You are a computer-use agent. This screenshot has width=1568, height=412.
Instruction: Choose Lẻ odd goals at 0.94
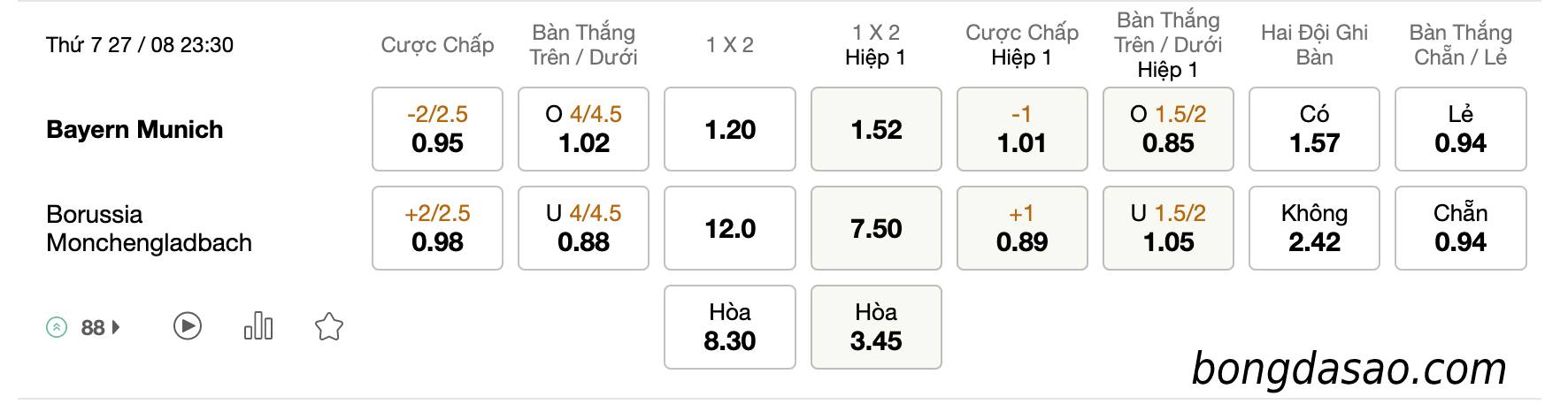[1461, 129]
